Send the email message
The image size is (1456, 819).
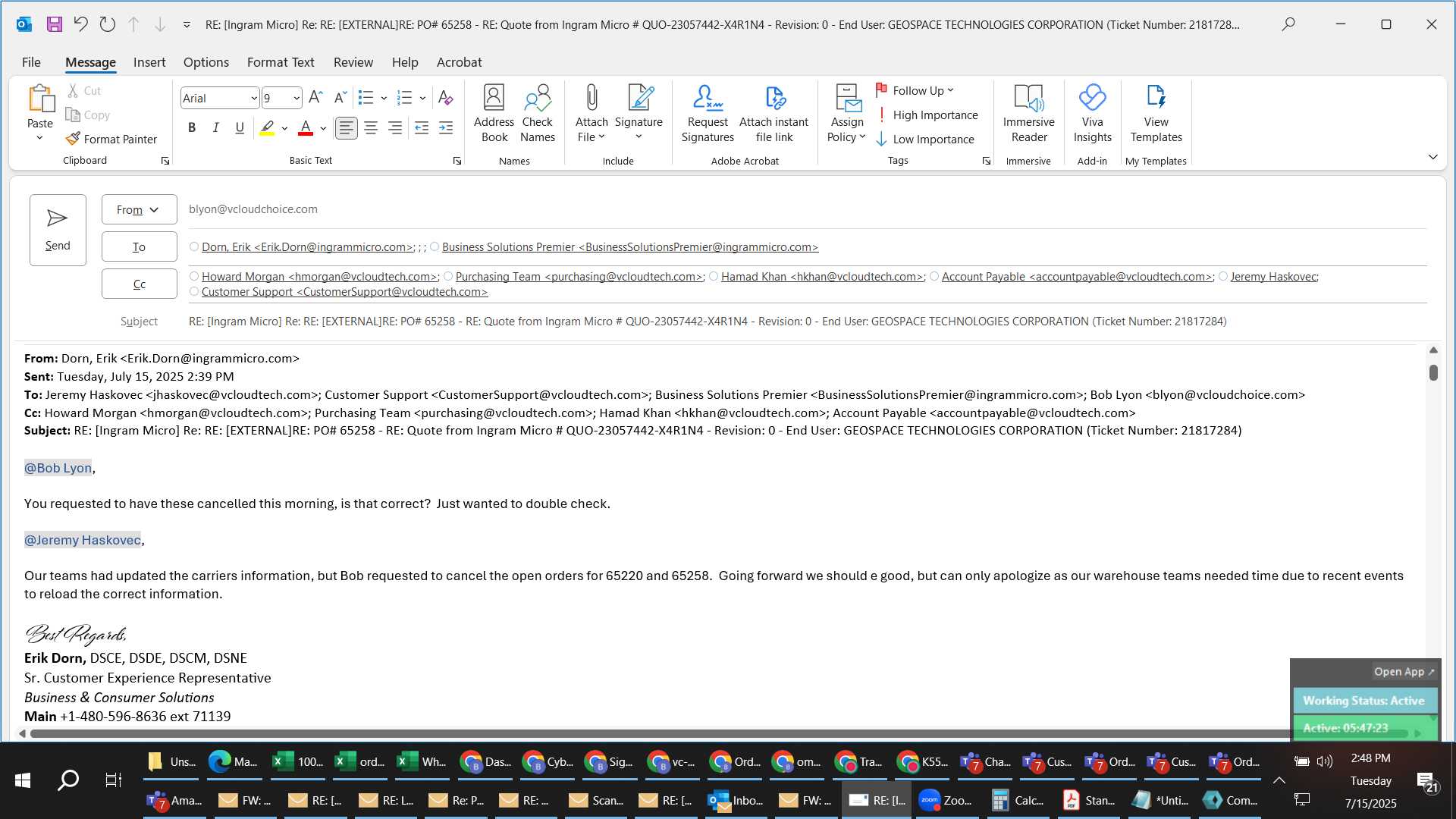click(x=58, y=230)
